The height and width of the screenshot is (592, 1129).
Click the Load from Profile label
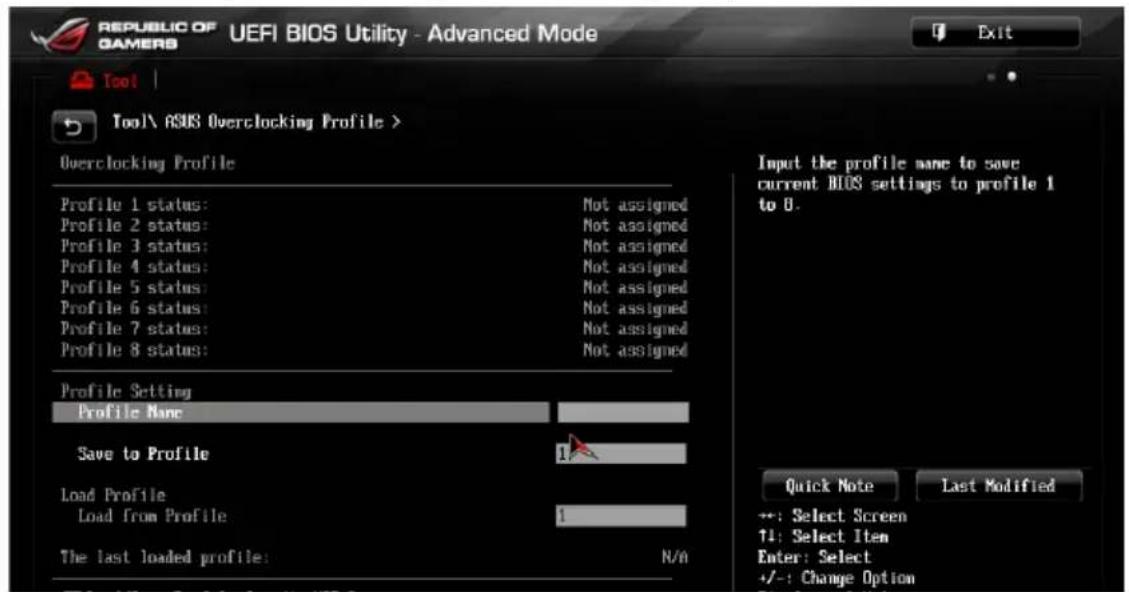click(x=152, y=516)
